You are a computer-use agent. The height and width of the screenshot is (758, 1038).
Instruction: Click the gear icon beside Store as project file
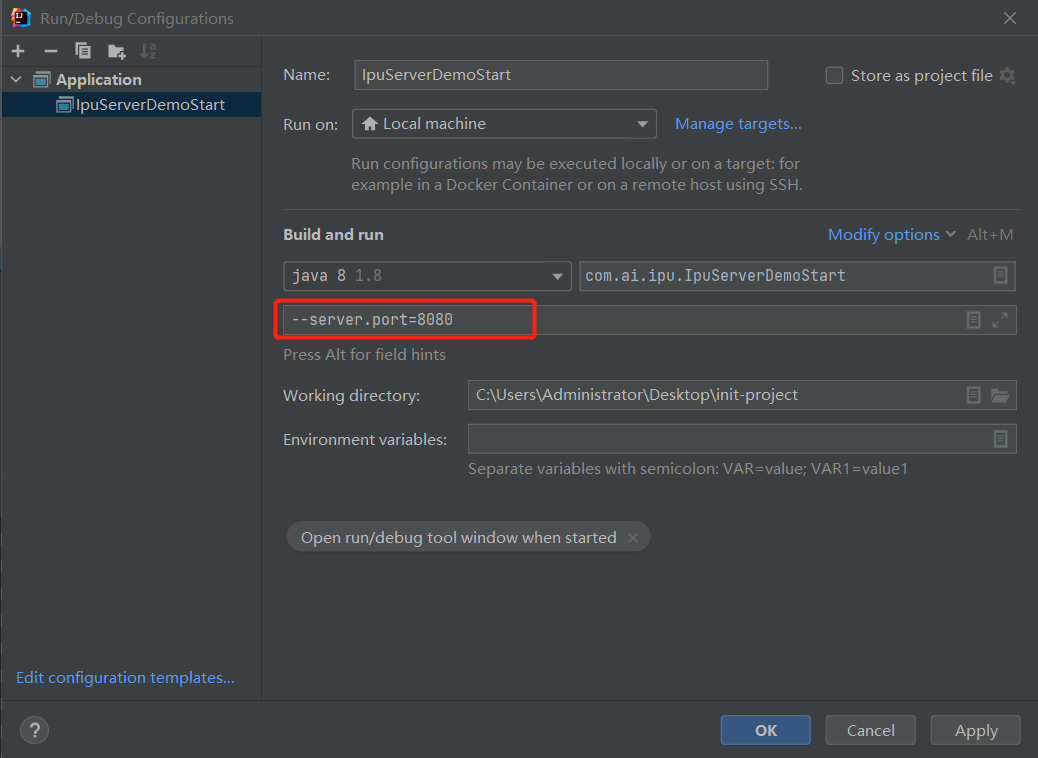(x=1007, y=76)
